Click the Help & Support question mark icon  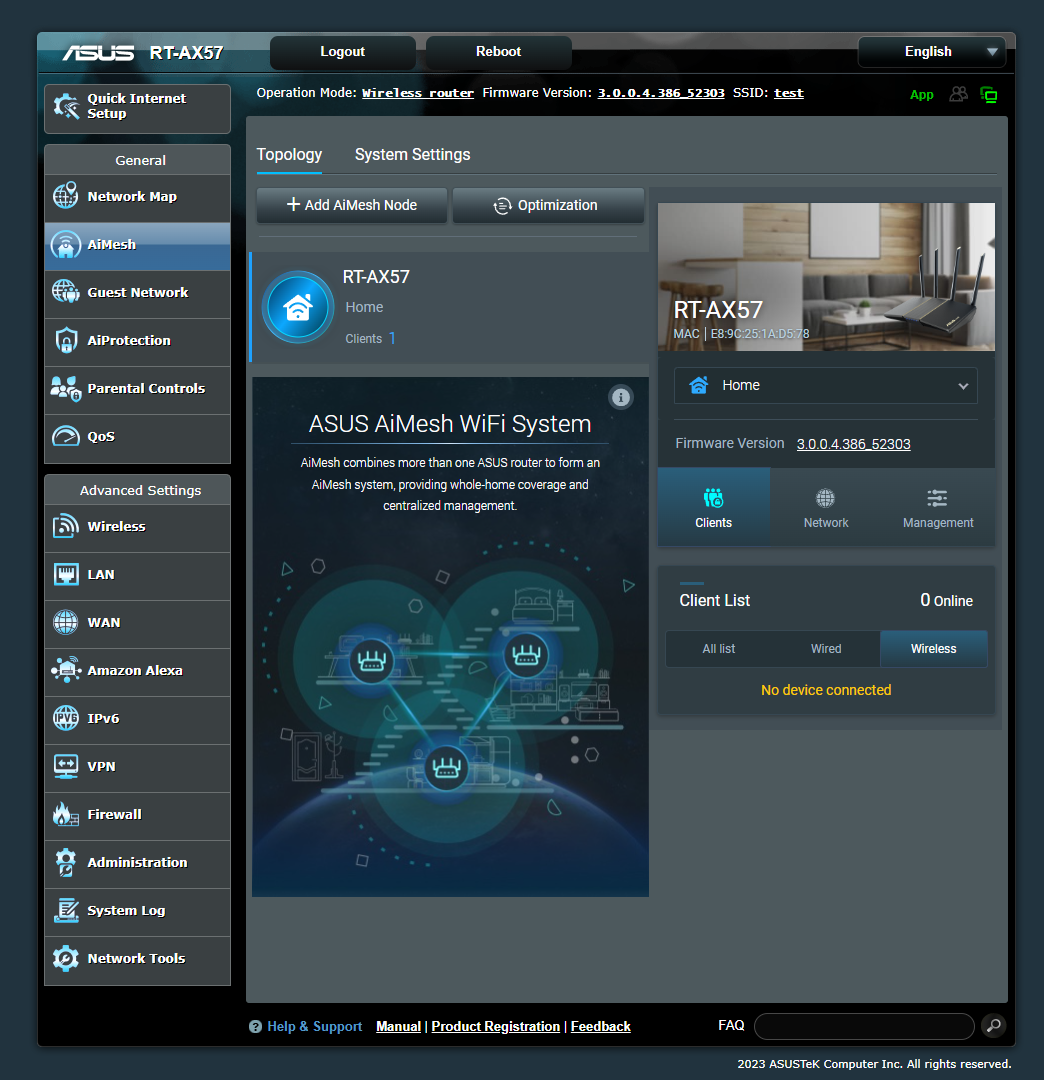(255, 1026)
